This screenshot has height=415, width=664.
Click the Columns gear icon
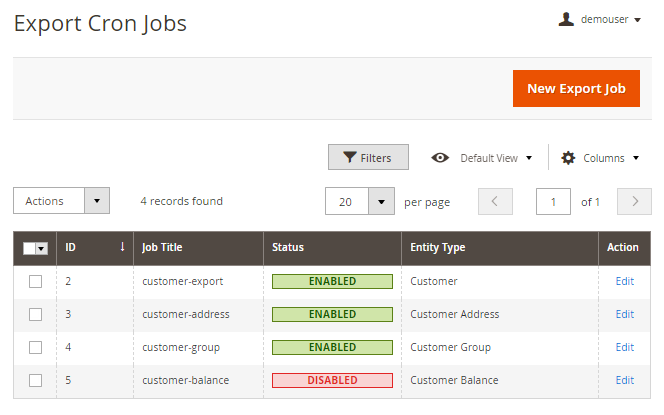pos(568,158)
